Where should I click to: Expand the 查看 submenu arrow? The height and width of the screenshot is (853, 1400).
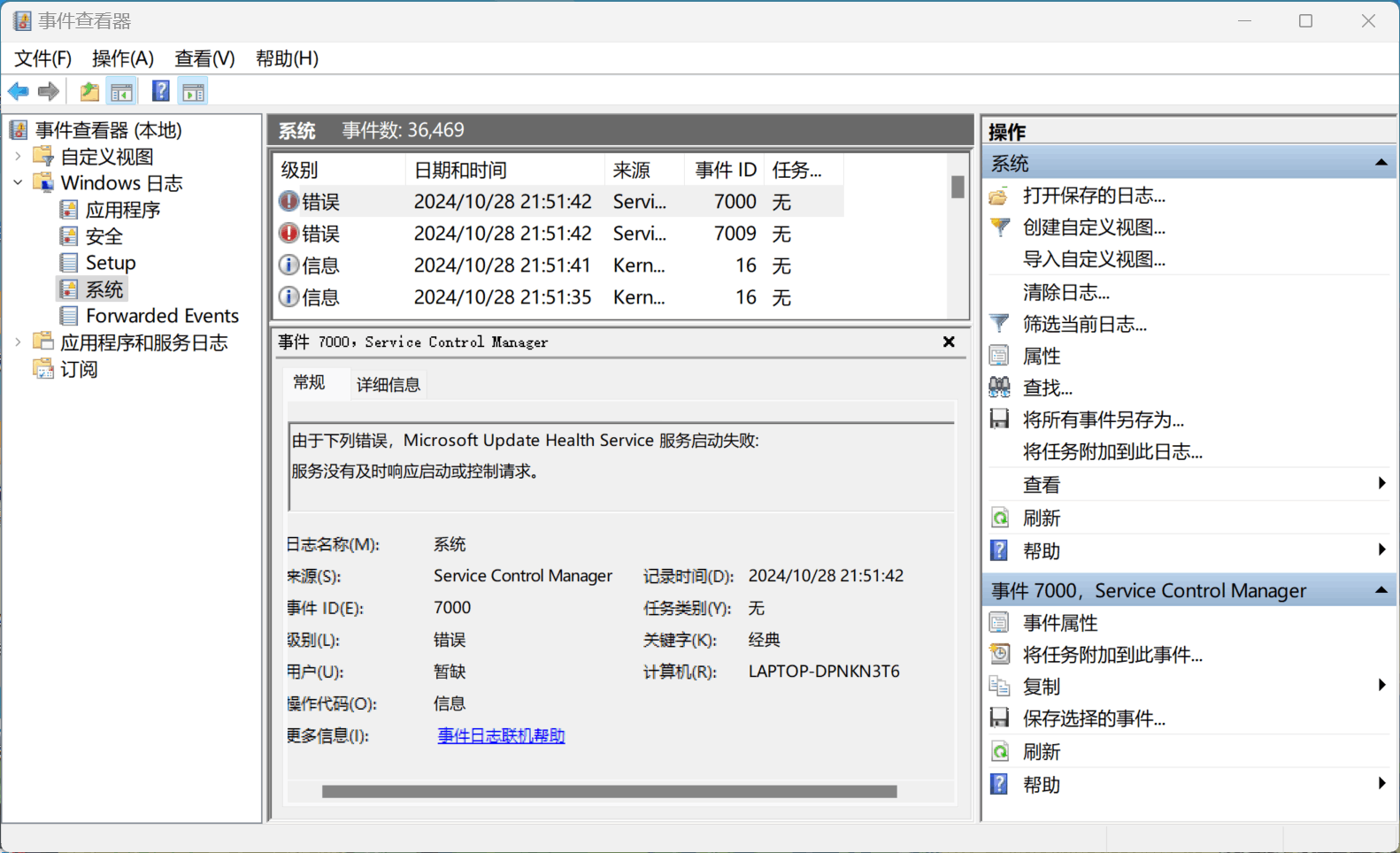[1381, 483]
